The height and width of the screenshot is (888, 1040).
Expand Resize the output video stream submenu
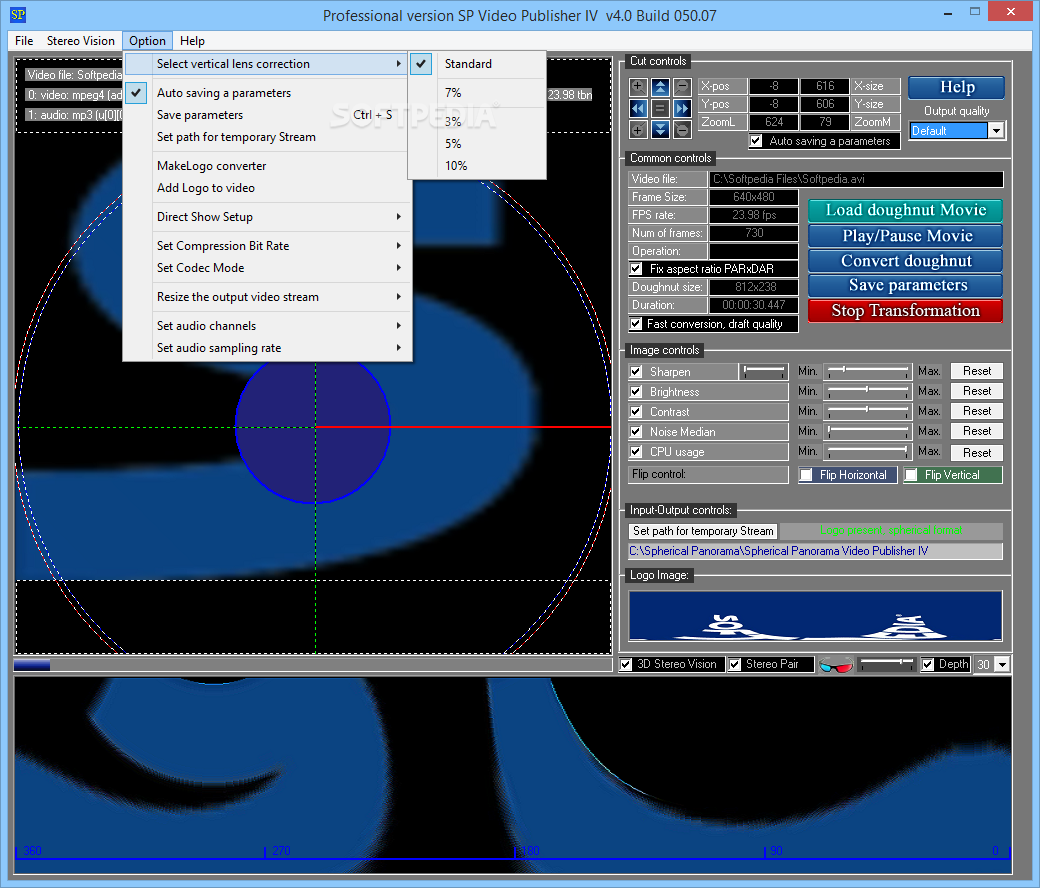[x=267, y=297]
